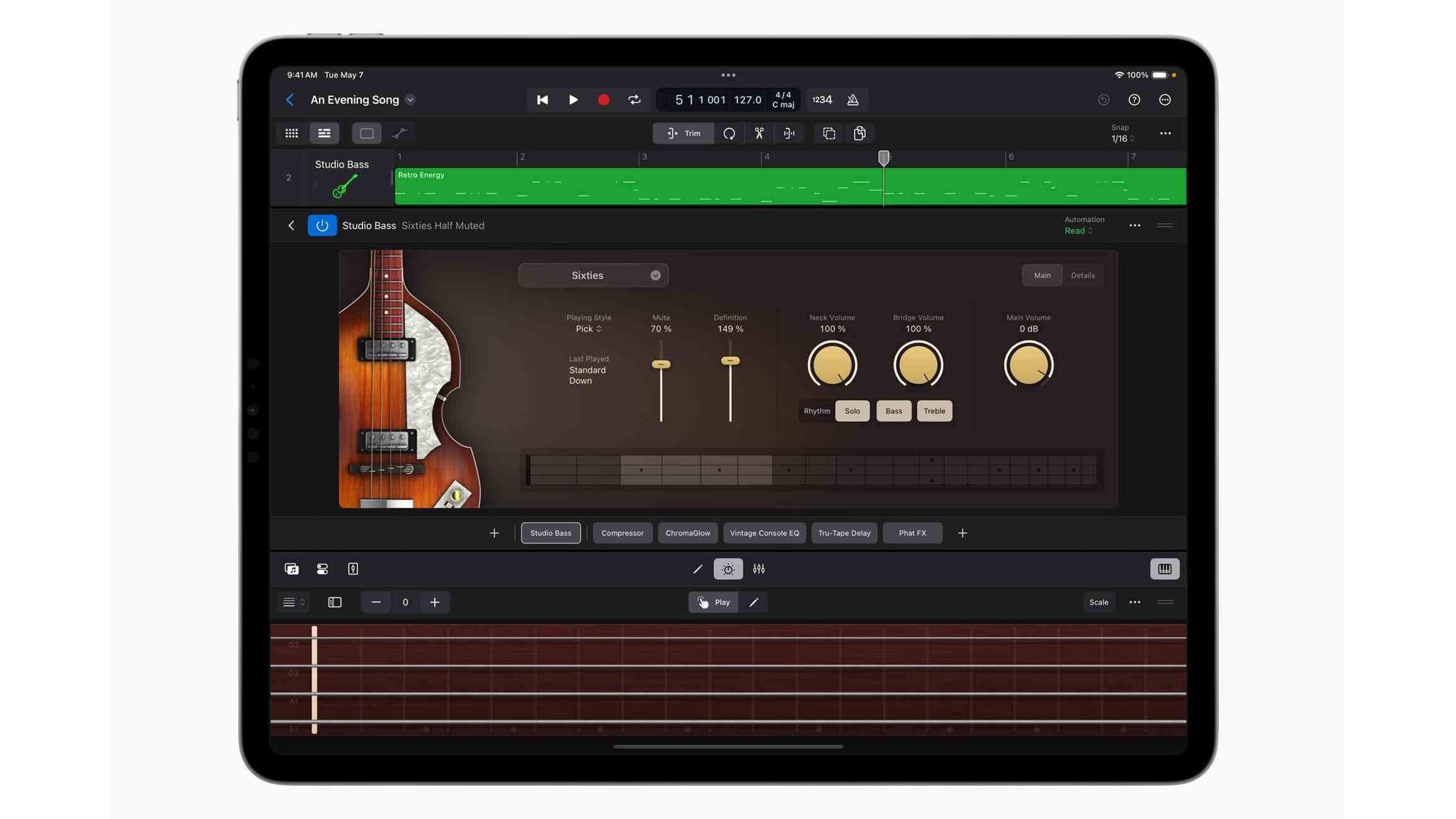1456x819 pixels.
Task: Select the Main tab in instrument
Action: tap(1041, 275)
